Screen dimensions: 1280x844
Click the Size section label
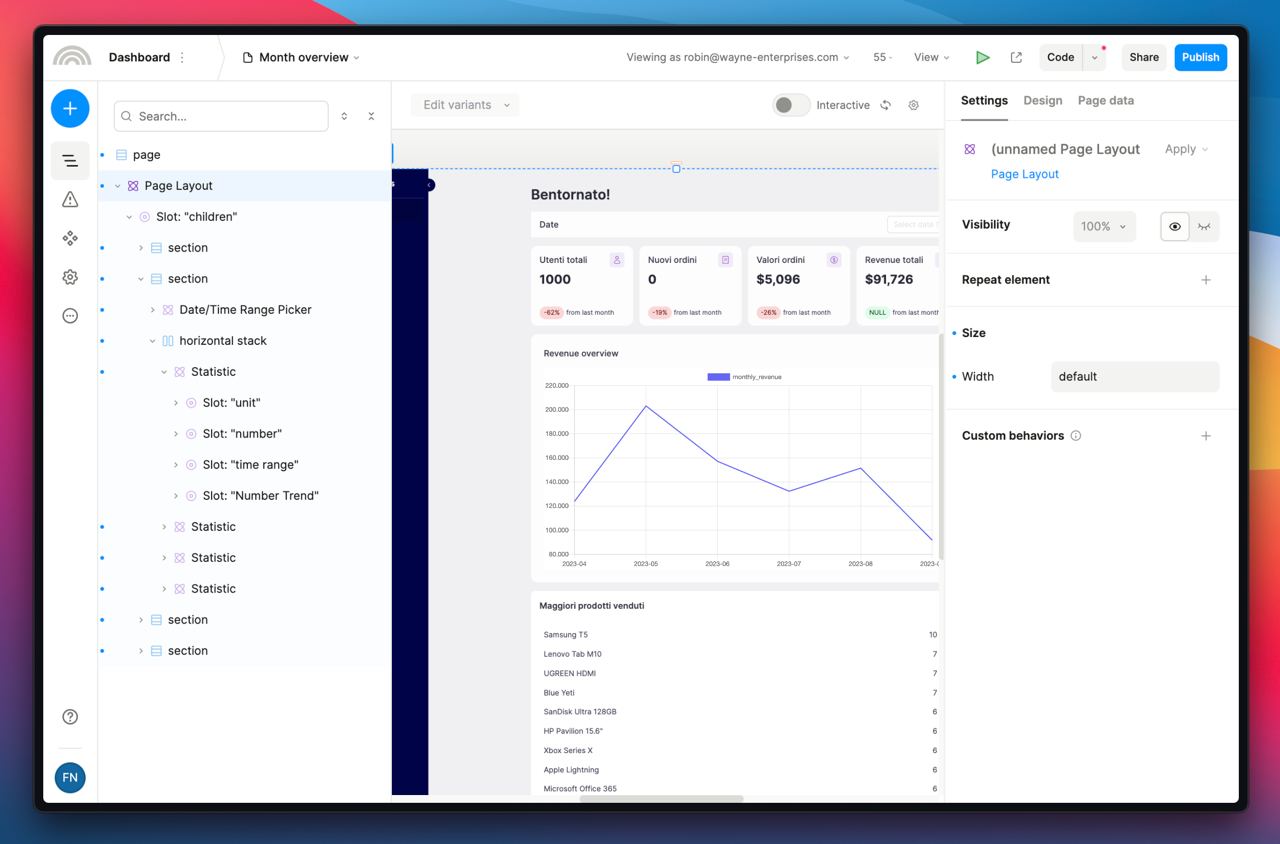tap(974, 333)
